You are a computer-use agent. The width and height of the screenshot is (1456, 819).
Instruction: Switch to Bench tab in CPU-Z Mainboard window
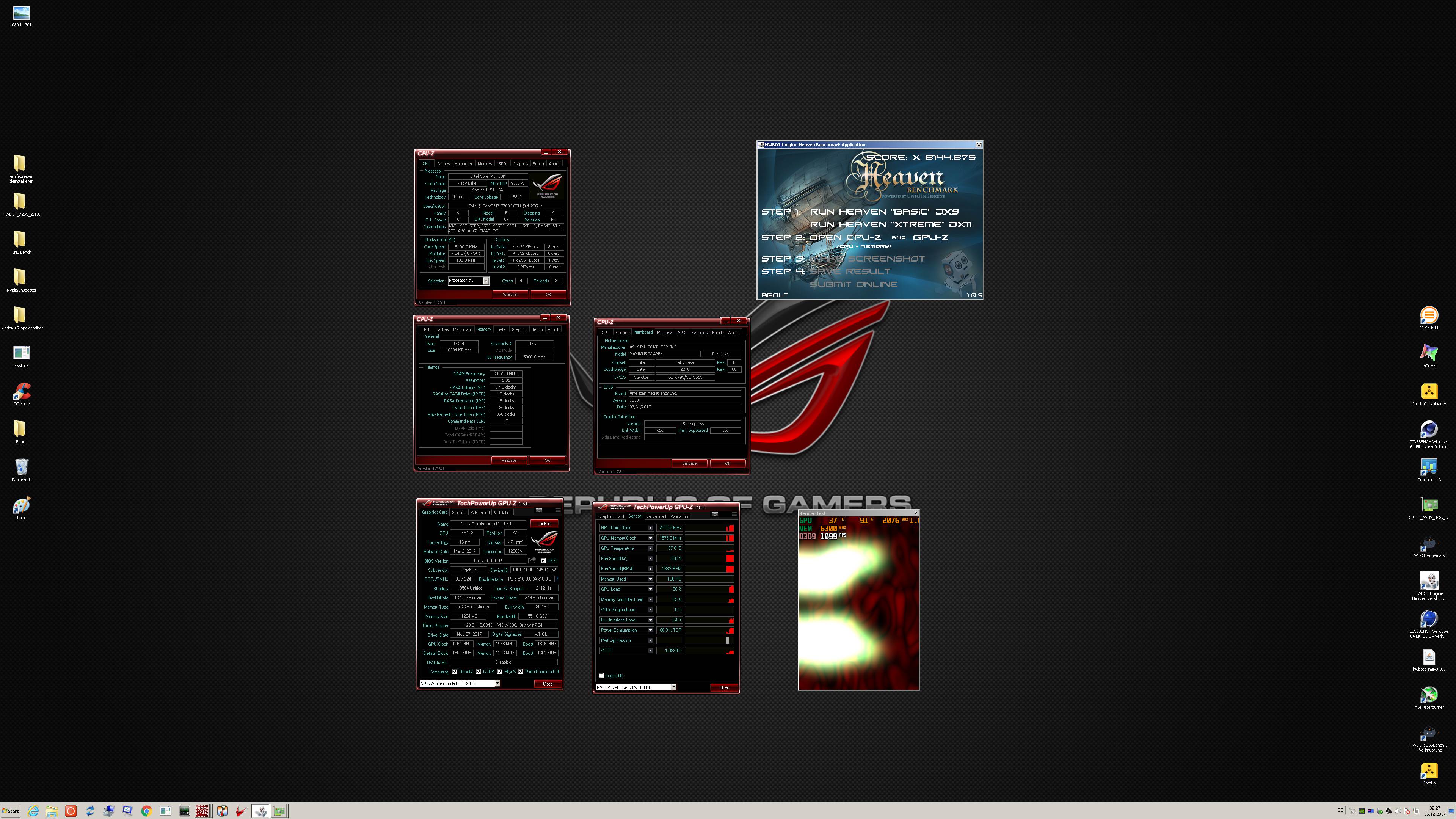[717, 333]
